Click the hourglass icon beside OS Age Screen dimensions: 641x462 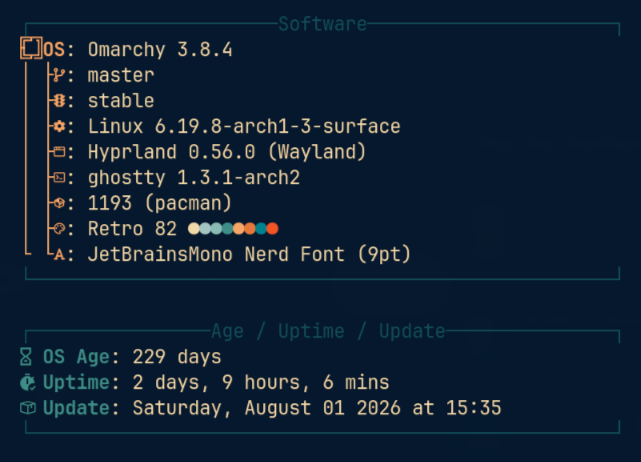click(x=26, y=357)
